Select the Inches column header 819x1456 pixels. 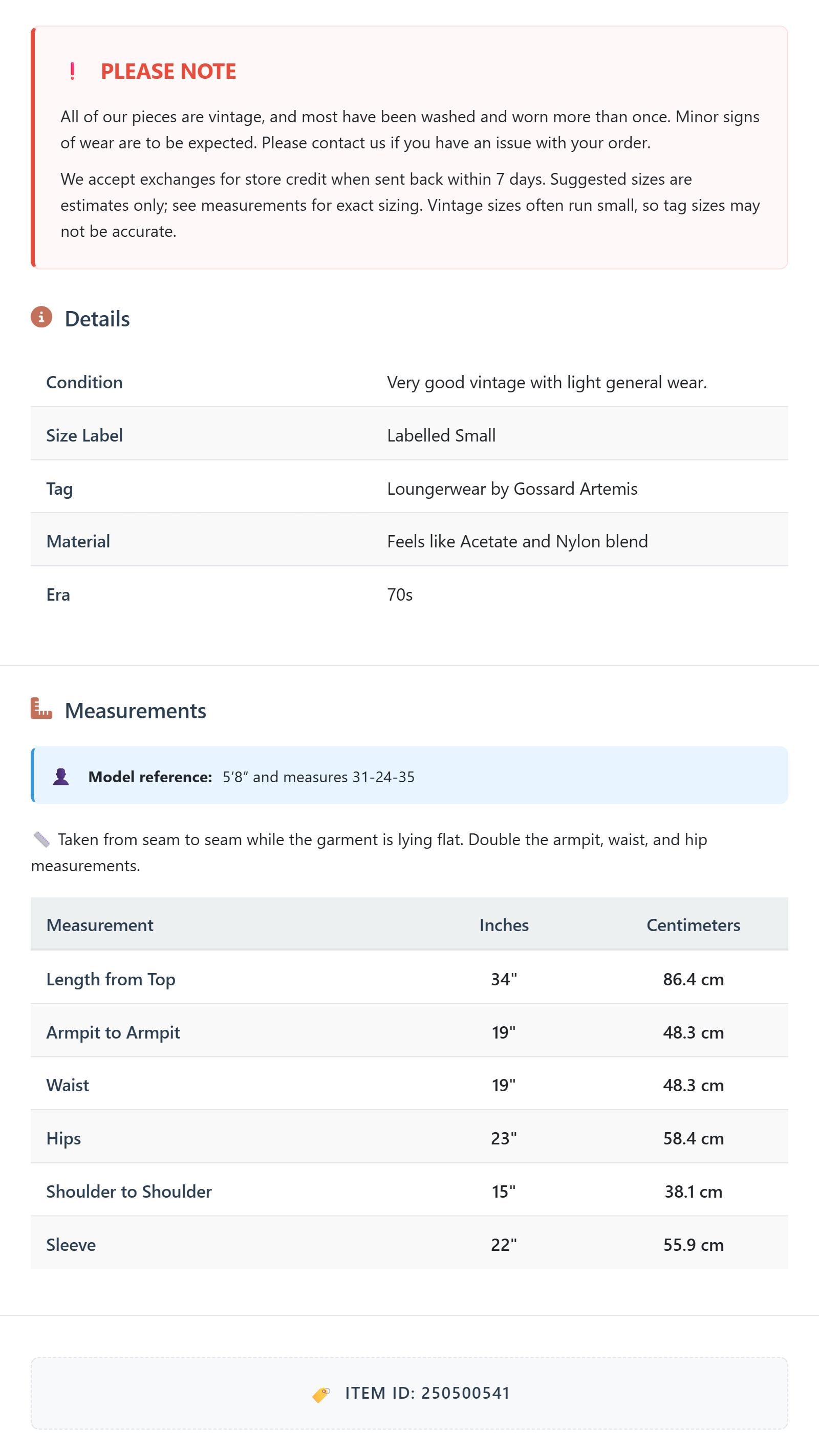[504, 924]
